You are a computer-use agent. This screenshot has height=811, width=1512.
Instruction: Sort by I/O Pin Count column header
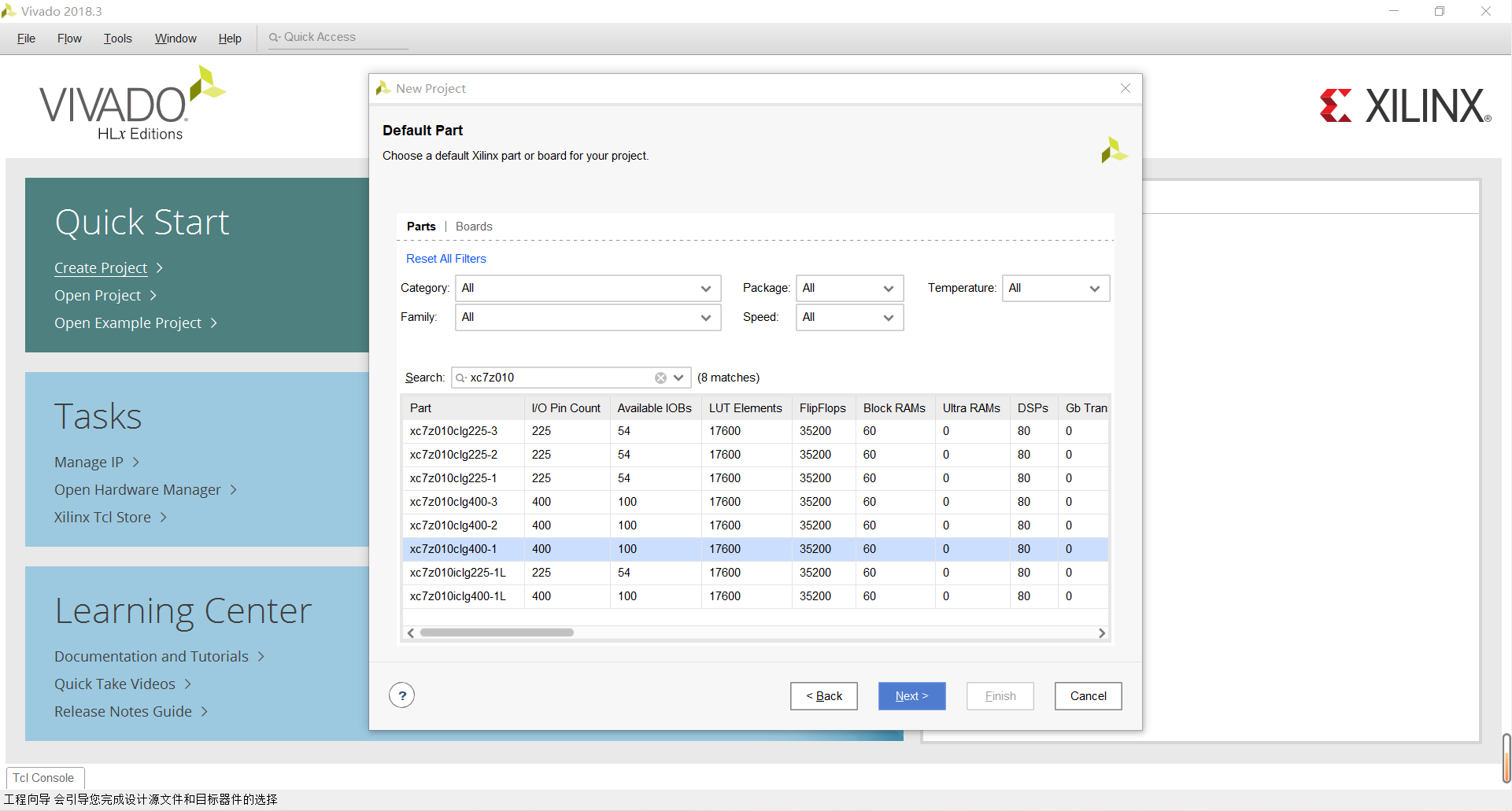(567, 408)
